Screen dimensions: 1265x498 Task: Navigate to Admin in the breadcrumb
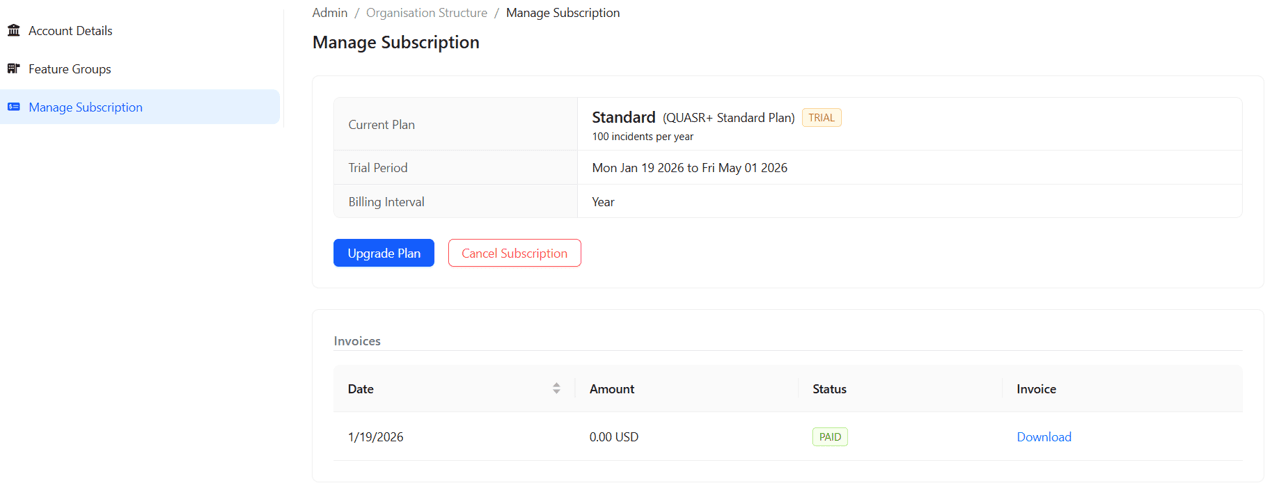[x=330, y=13]
